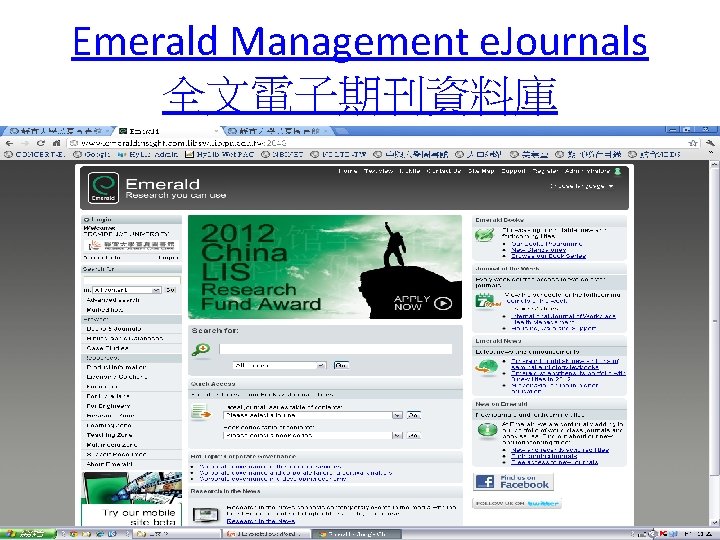Click the Quick Access document arrow icon
The width and height of the screenshot is (720, 540).
click(x=201, y=412)
